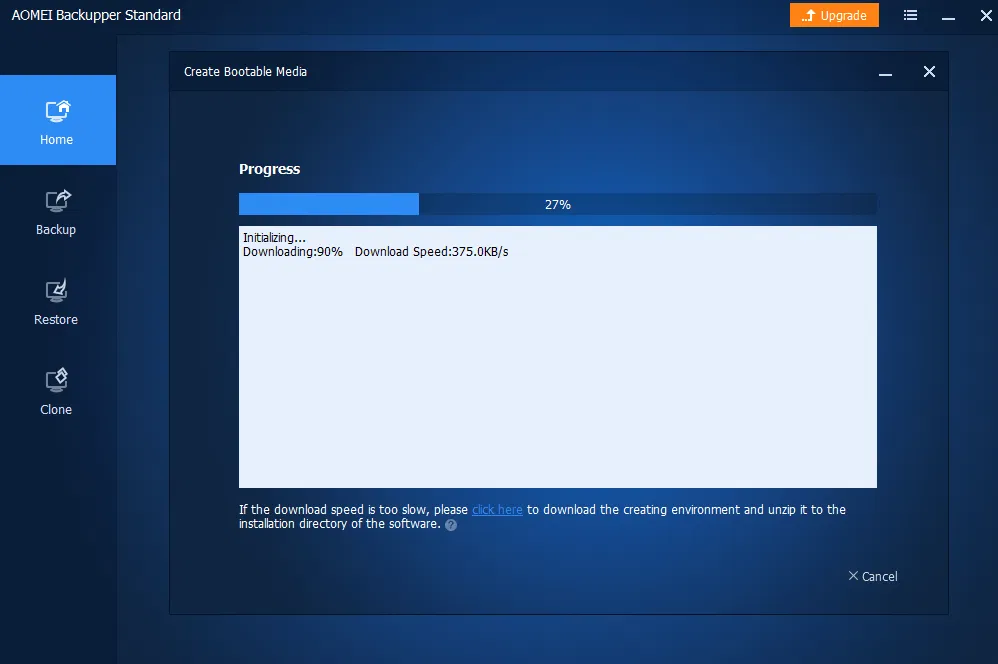Click the 'Create Bootable Media' dialog title
998x664 pixels.
(x=245, y=71)
